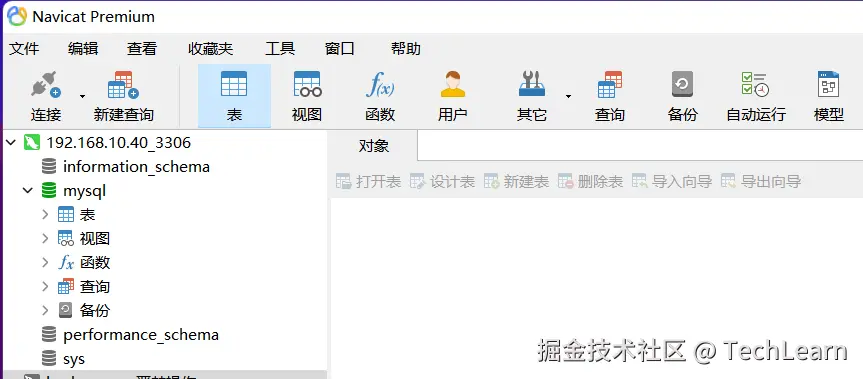Expand the 表 node under mysql
The width and height of the screenshot is (863, 379).
coord(46,215)
